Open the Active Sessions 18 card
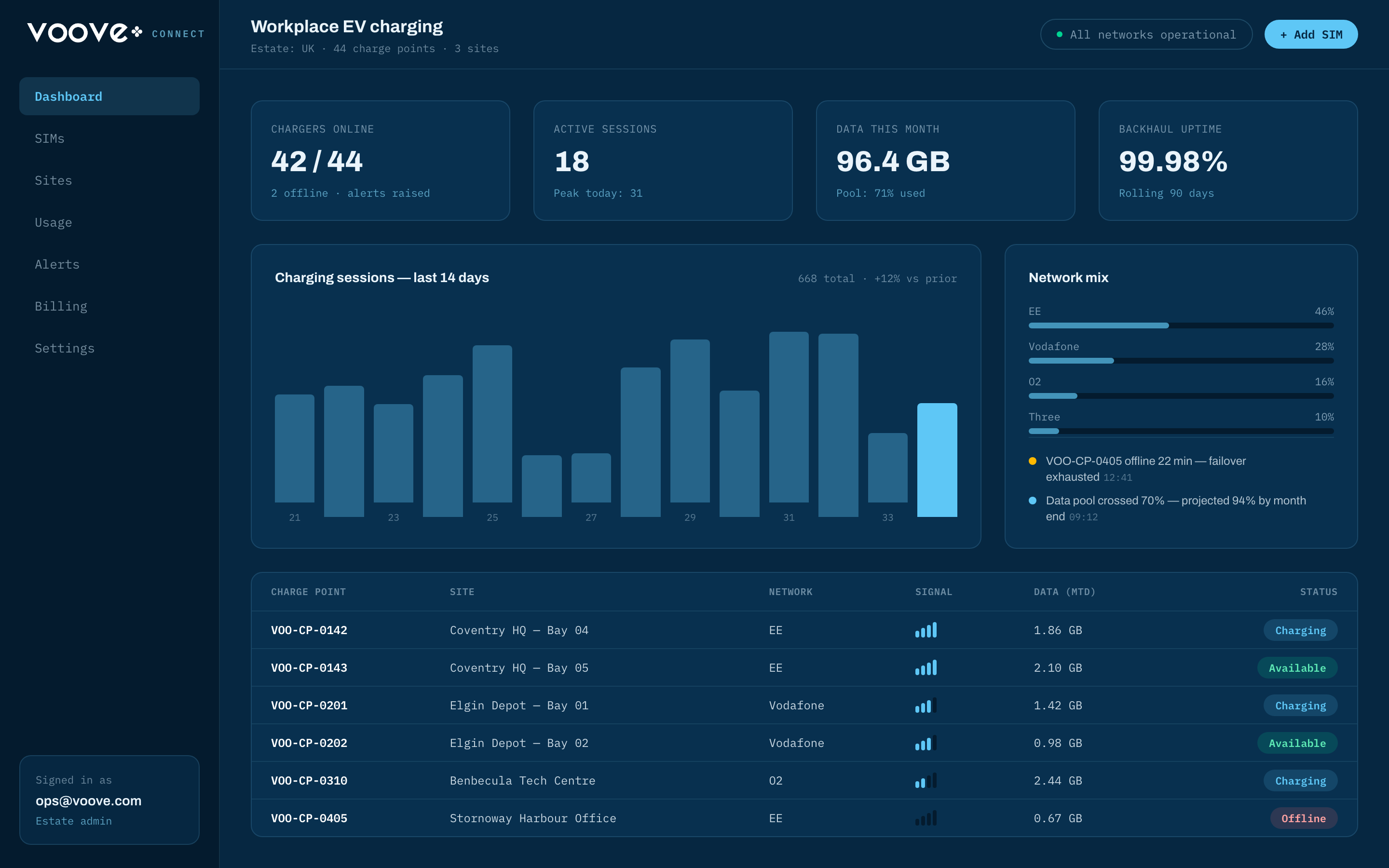Viewport: 1389px width, 868px height. (663, 161)
